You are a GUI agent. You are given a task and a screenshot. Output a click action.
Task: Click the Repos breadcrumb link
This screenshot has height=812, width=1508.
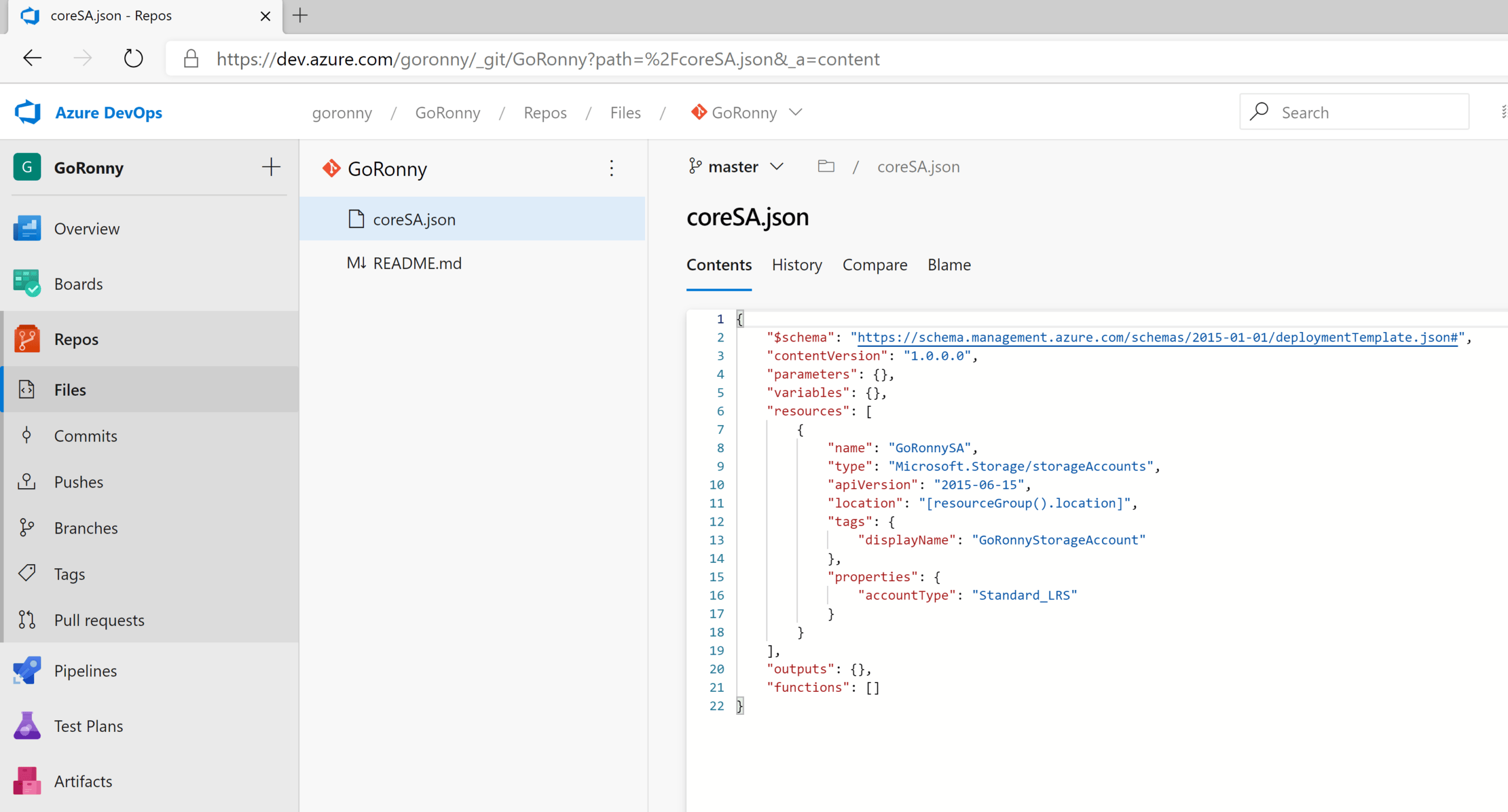545,112
